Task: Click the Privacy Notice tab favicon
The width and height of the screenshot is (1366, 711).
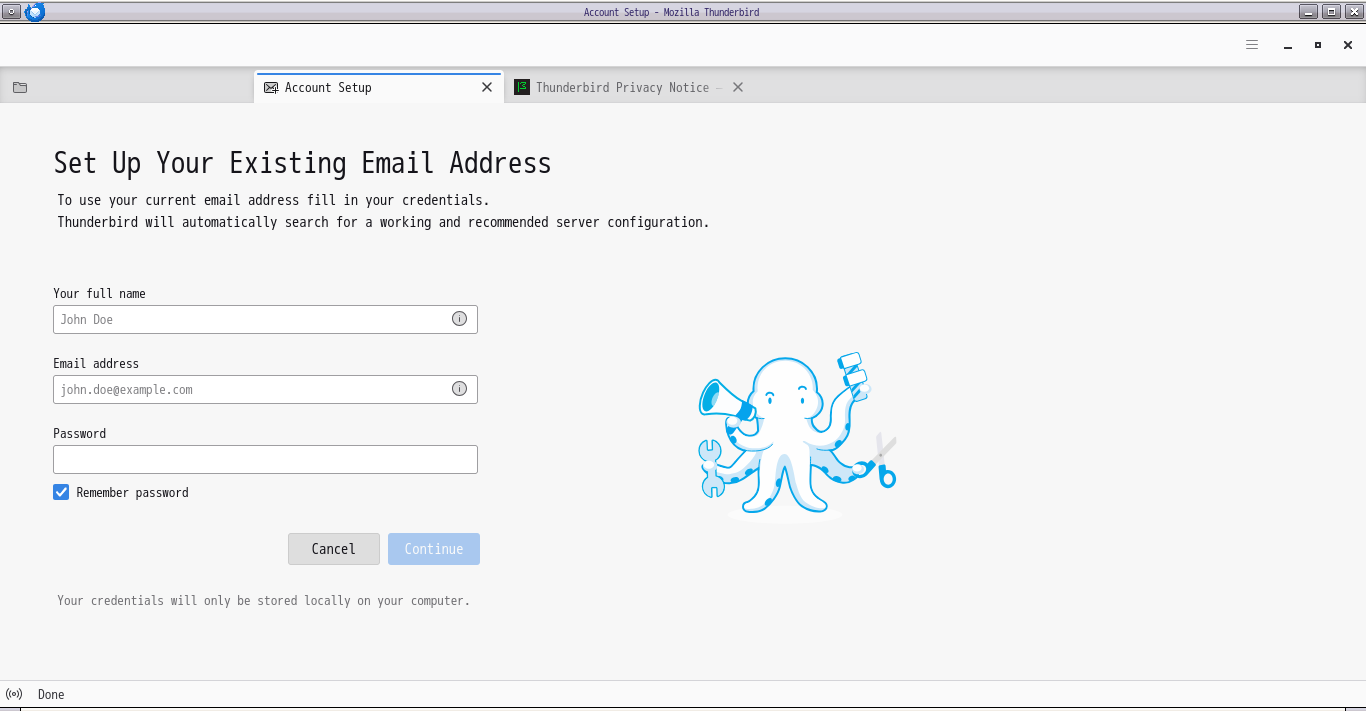Action: (522, 88)
